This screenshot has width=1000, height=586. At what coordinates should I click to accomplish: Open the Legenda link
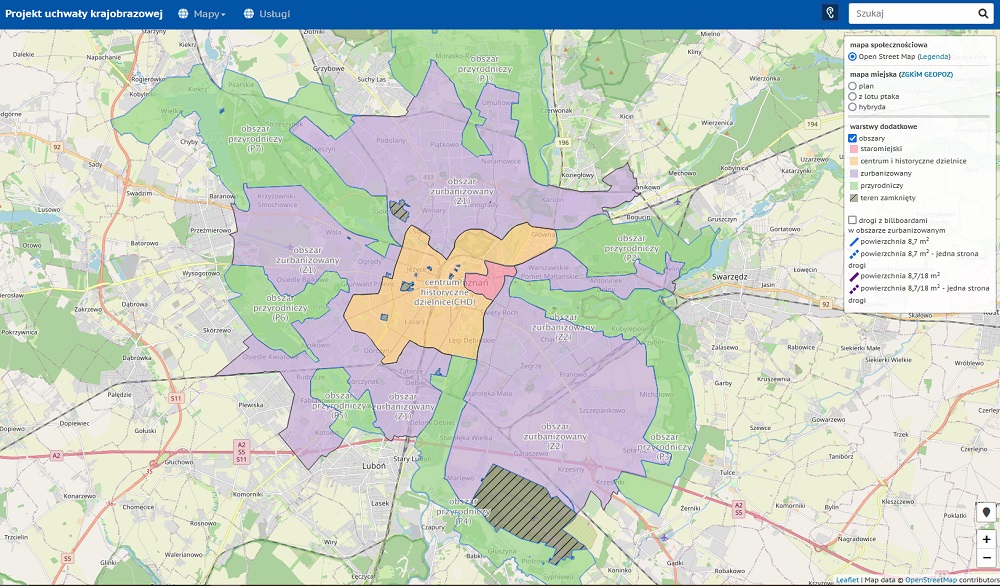coord(933,57)
